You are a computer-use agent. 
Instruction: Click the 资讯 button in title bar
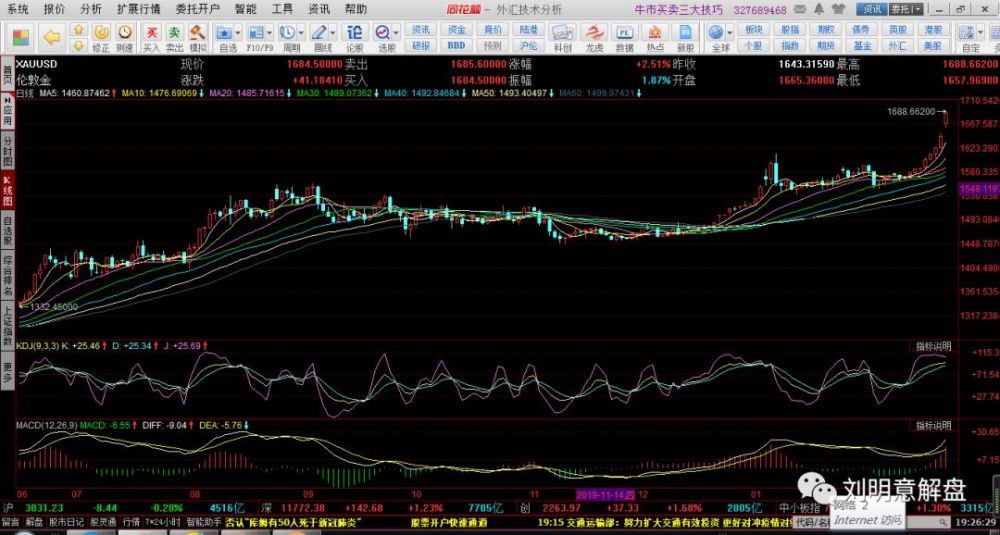coord(873,8)
